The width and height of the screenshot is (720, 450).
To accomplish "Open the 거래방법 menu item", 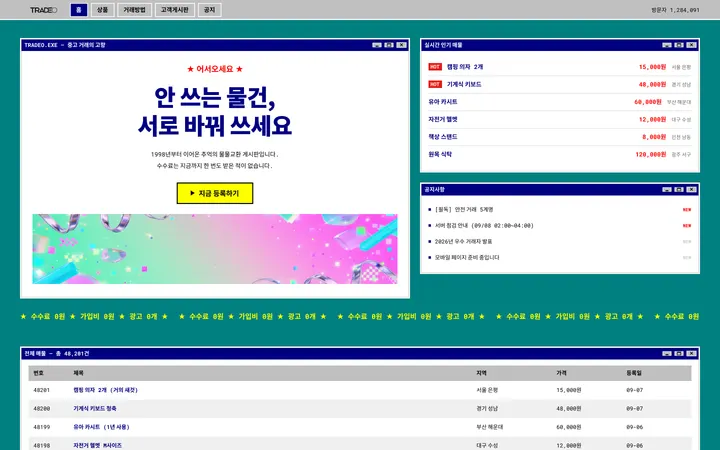I will (135, 10).
